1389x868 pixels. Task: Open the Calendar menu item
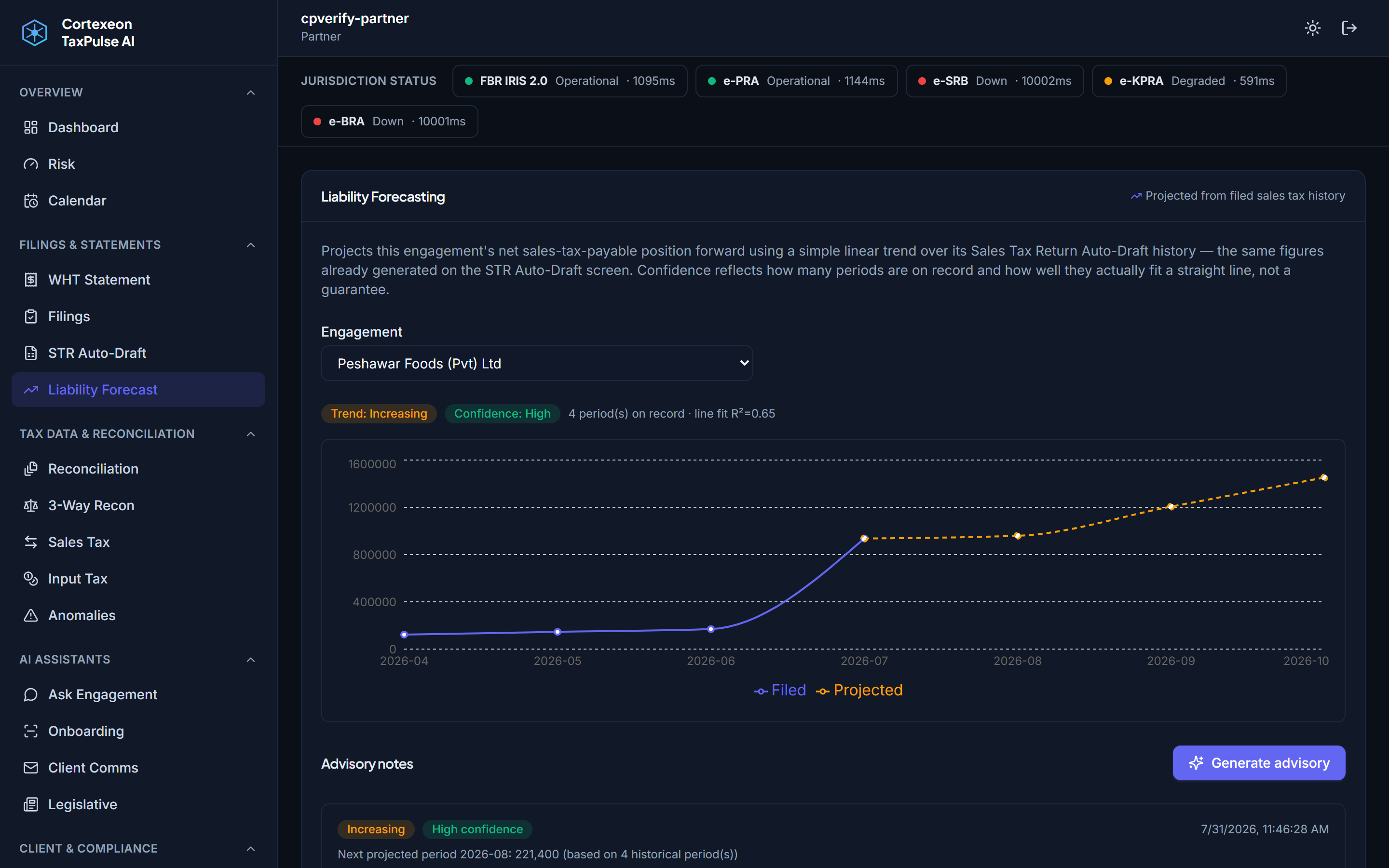pos(138,201)
